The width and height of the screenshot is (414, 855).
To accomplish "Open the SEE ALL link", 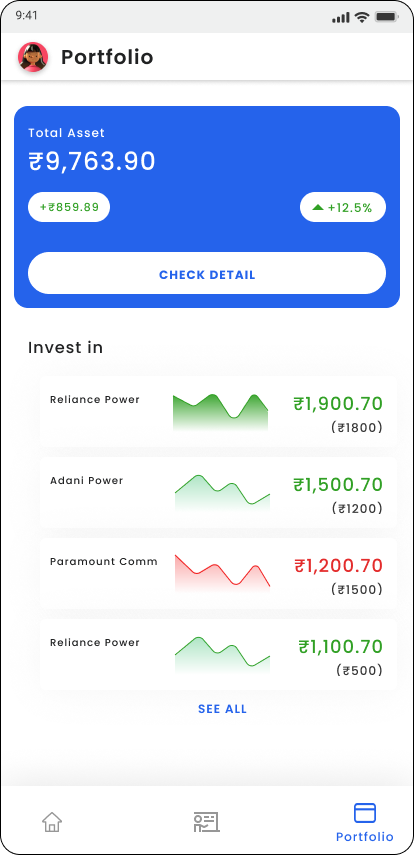I will [223, 709].
